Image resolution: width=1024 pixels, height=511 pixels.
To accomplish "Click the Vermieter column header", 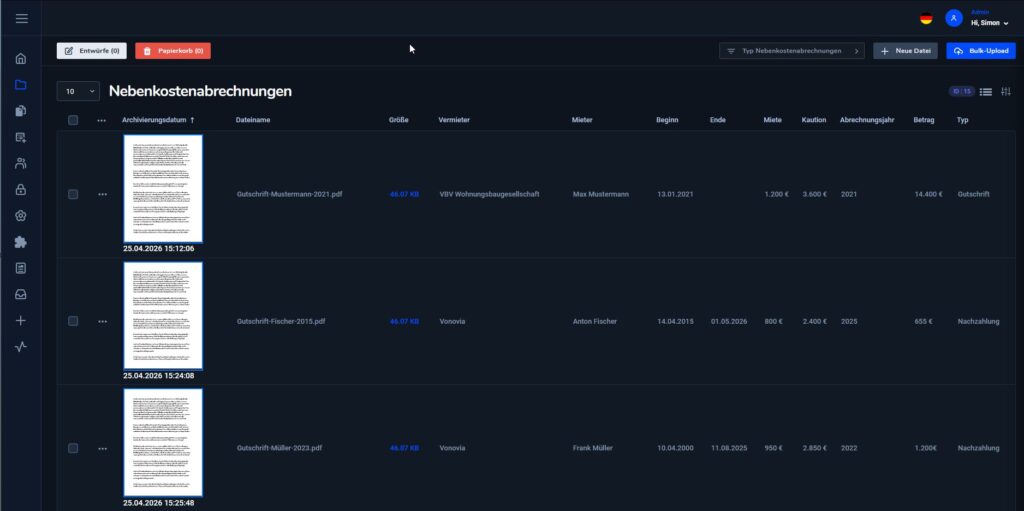I will click(454, 120).
